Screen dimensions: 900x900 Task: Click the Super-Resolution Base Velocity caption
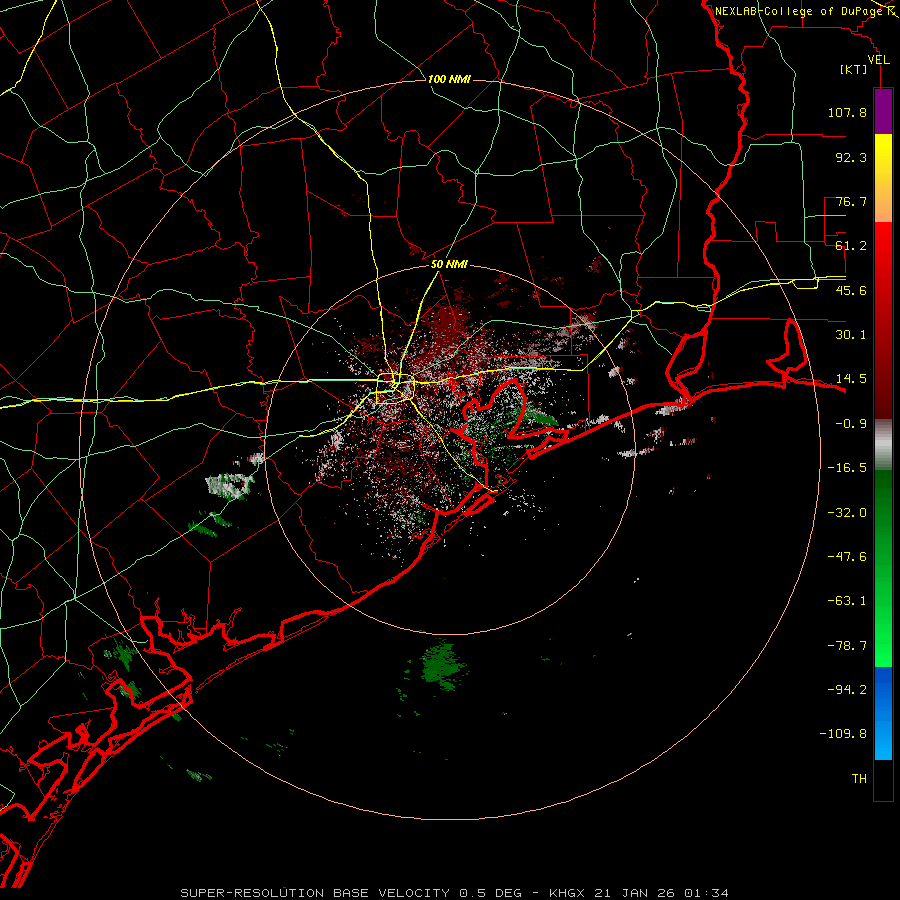[455, 893]
